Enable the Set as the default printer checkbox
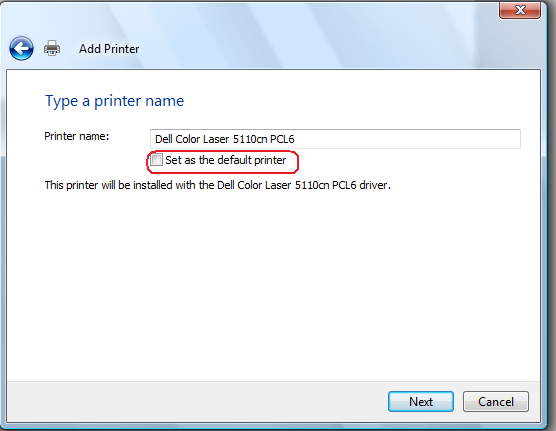Image resolution: width=556 pixels, height=431 pixels. click(156, 160)
